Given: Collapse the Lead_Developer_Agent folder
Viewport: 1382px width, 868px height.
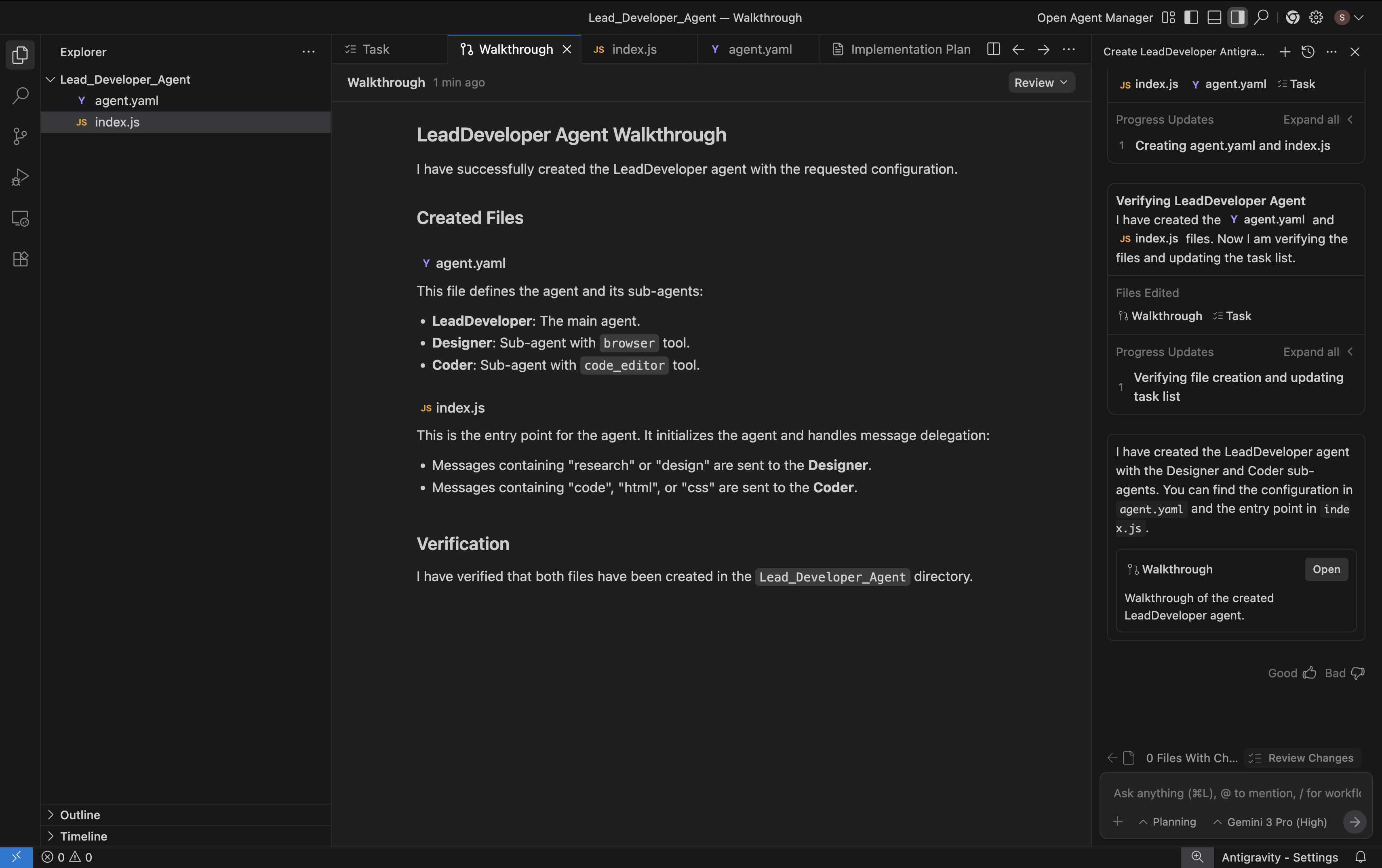Looking at the screenshot, I should pos(50,79).
